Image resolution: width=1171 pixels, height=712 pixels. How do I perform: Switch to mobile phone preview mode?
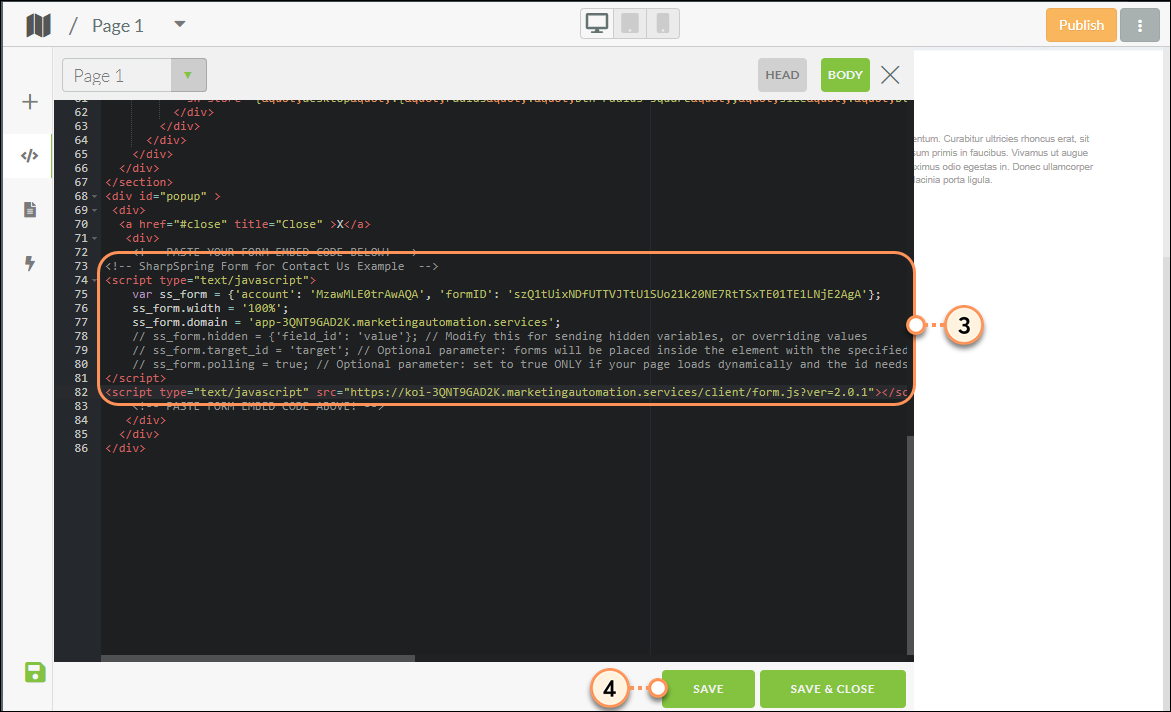662,23
